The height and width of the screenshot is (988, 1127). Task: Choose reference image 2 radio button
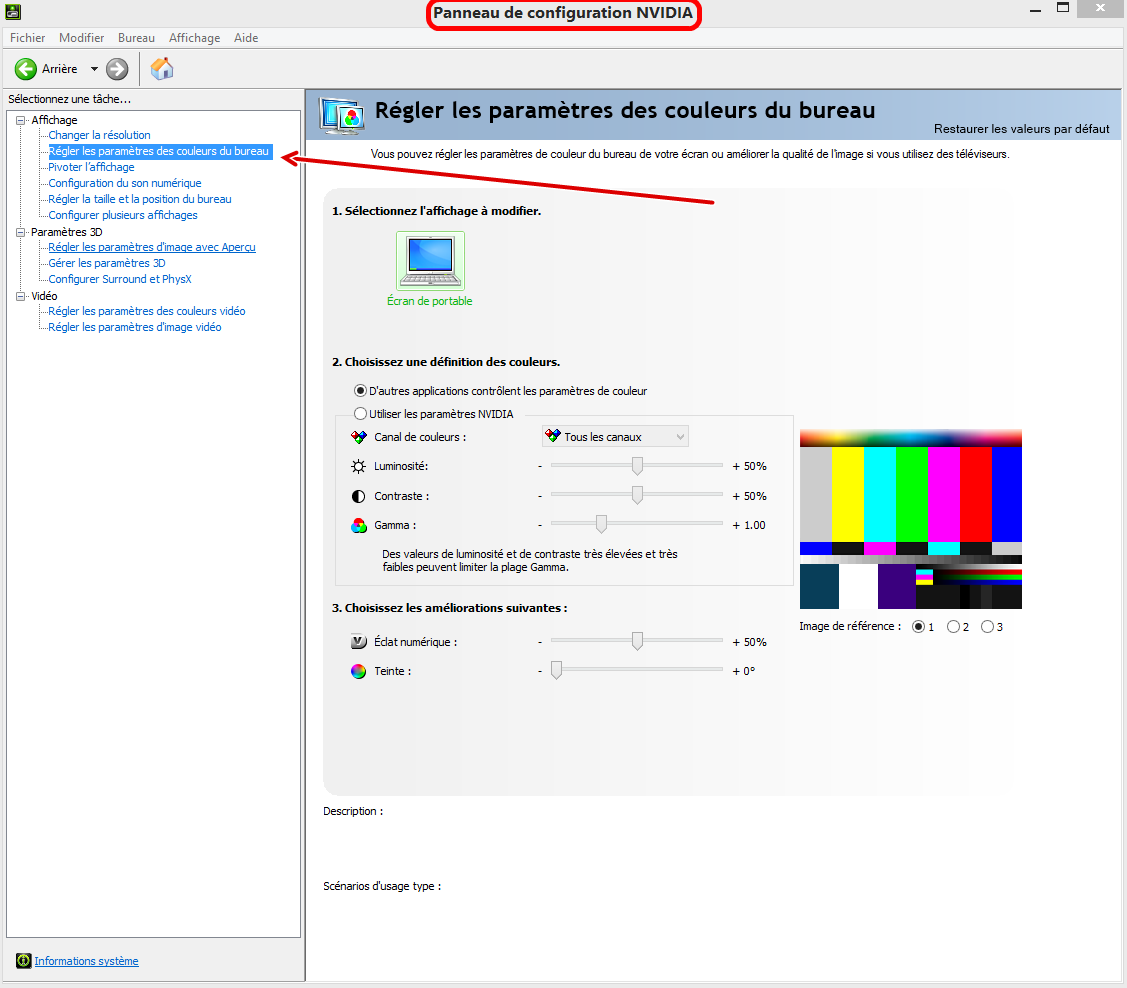pyautogui.click(x=953, y=627)
